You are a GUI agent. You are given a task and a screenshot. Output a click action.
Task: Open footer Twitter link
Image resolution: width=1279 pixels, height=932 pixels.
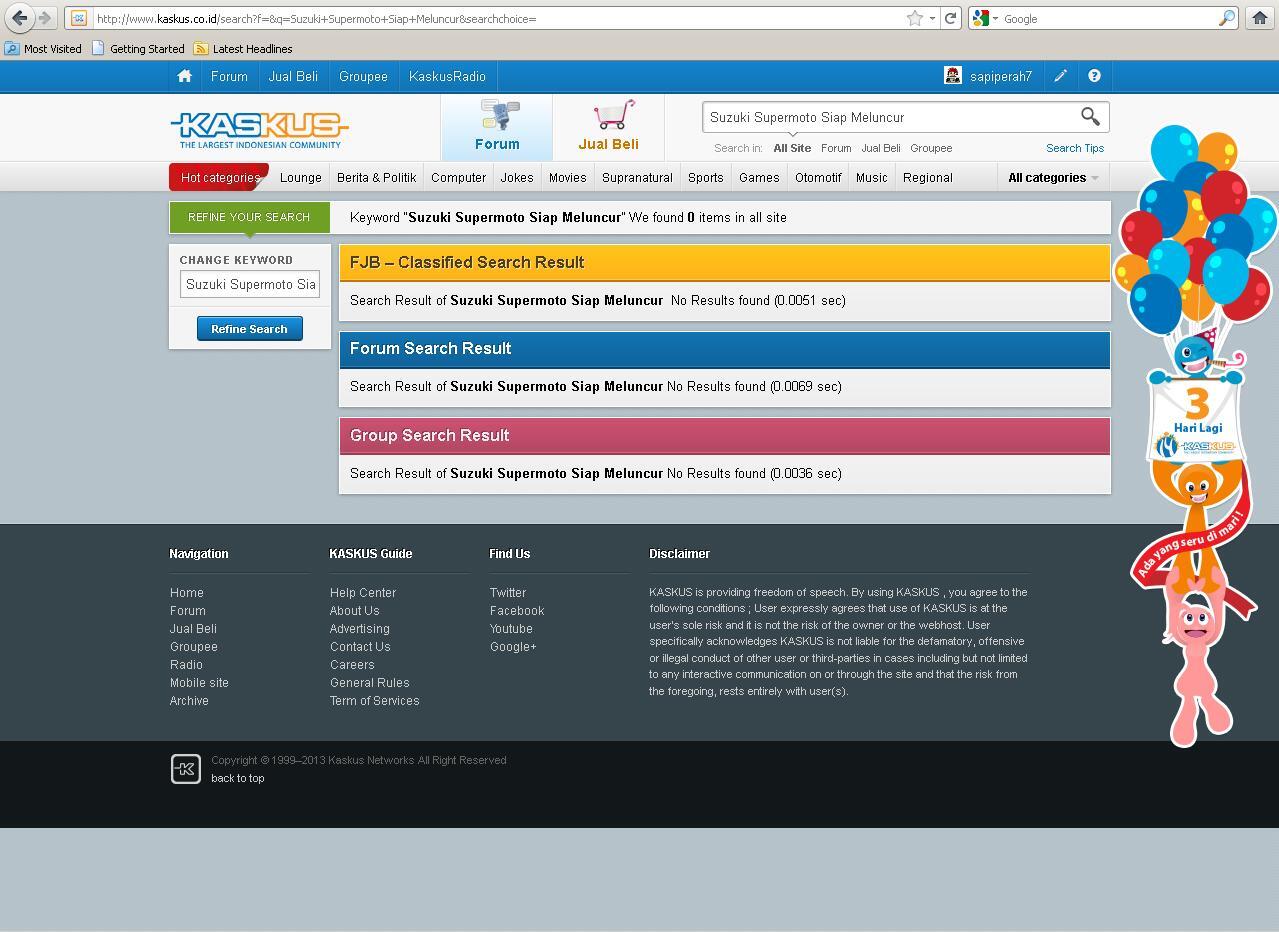(x=508, y=593)
